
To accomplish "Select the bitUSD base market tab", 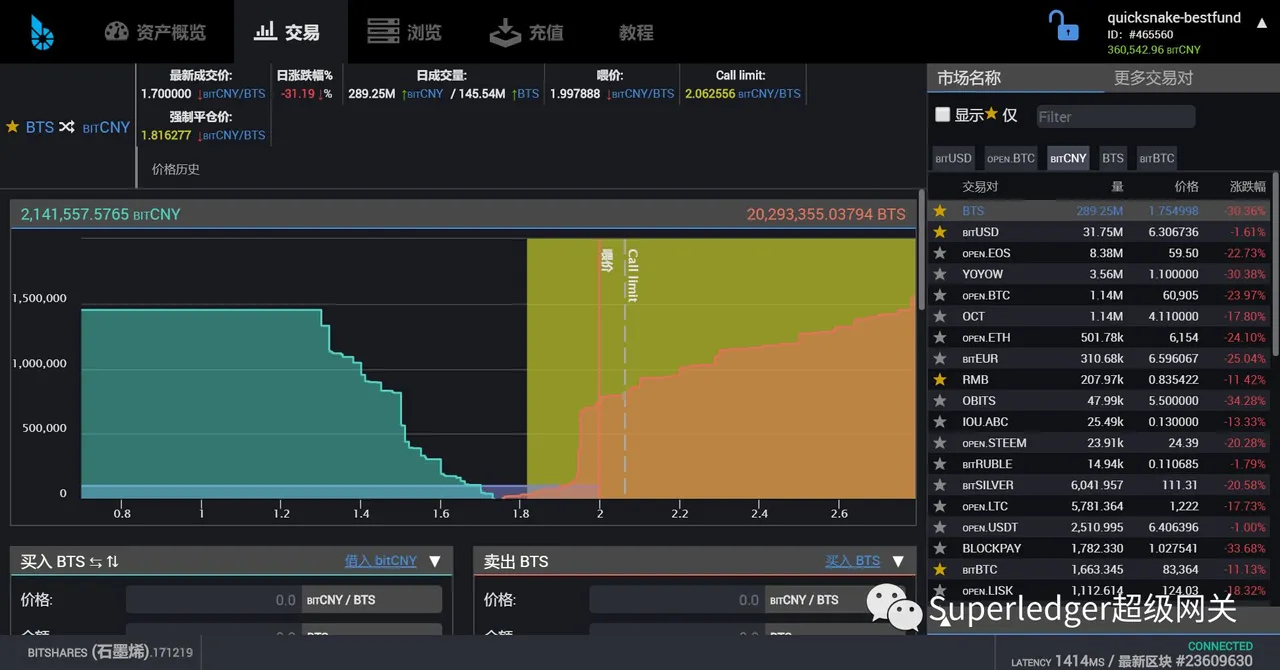I will (x=953, y=158).
